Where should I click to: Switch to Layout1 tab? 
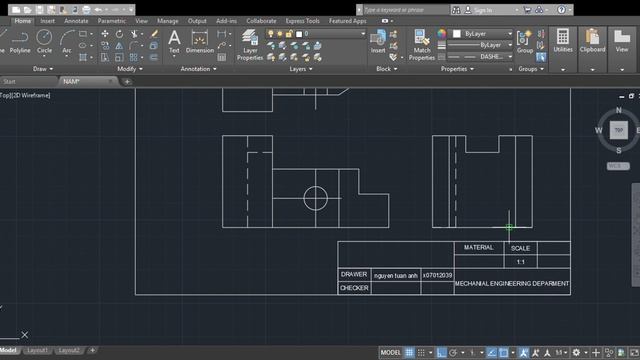[37, 350]
